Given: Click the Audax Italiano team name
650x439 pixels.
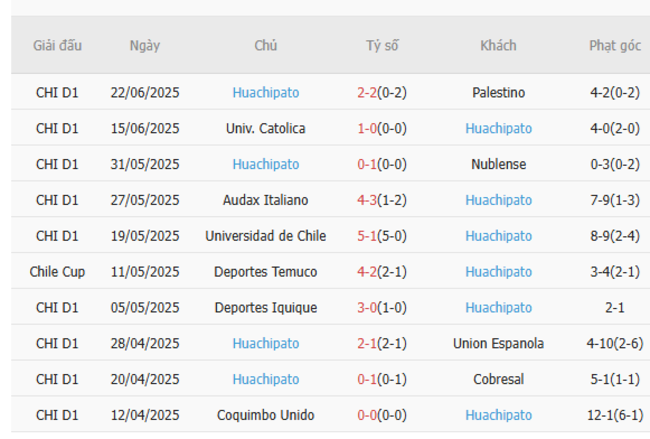Looking at the screenshot, I should coord(266,200).
